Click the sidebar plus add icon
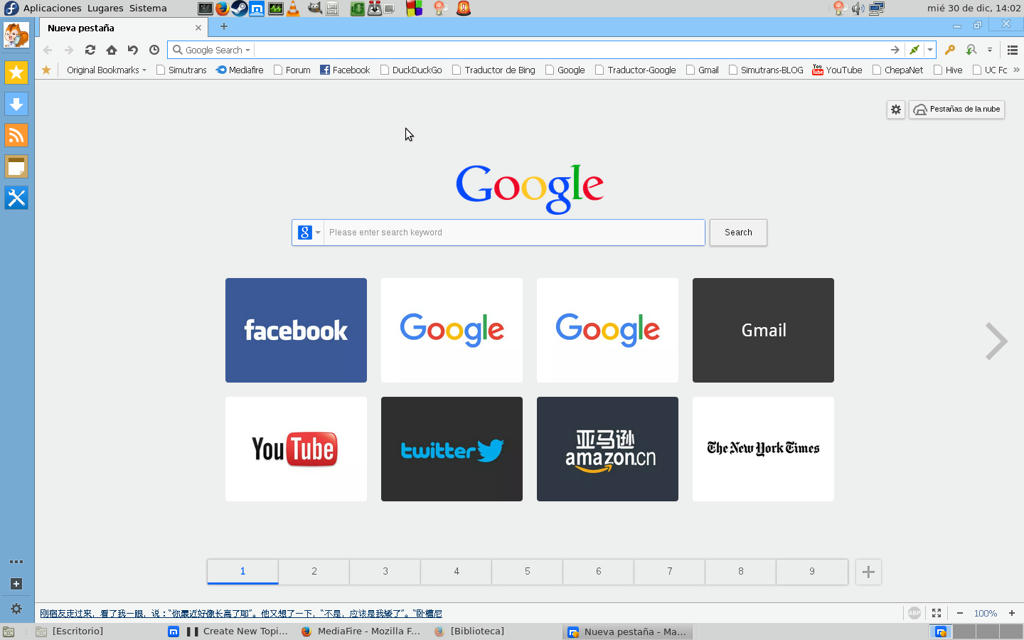The width and height of the screenshot is (1024, 640). [16, 584]
